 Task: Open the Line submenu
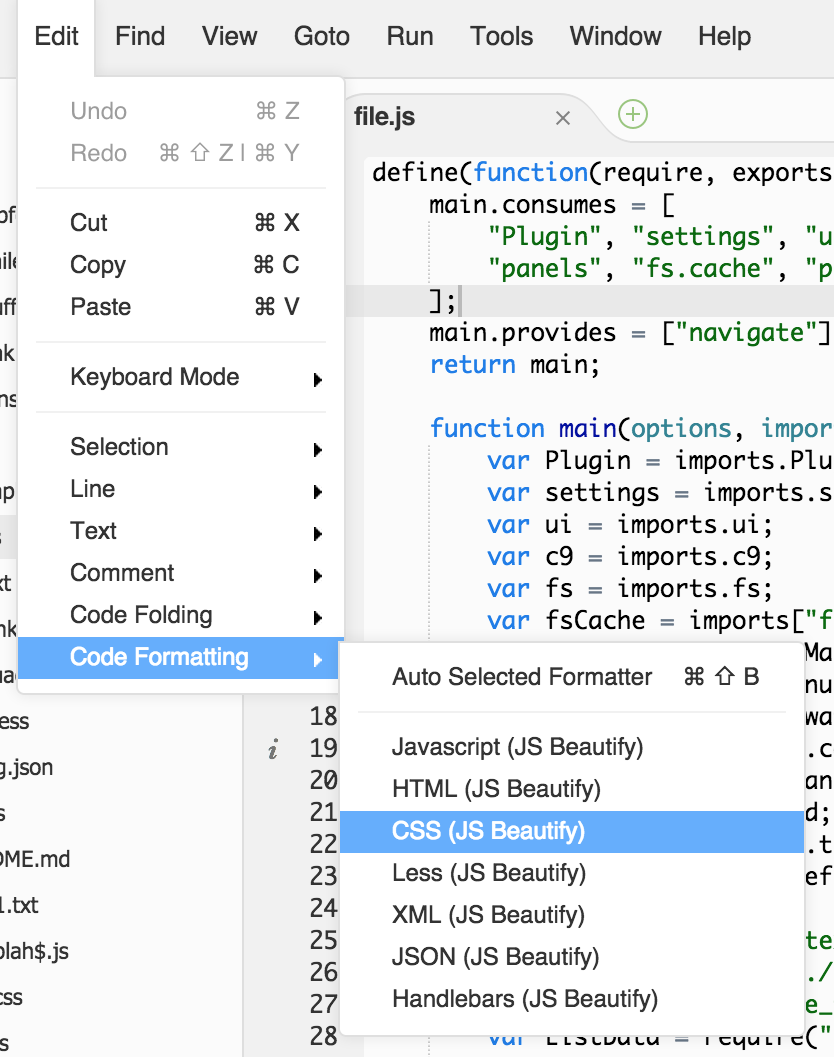point(92,489)
